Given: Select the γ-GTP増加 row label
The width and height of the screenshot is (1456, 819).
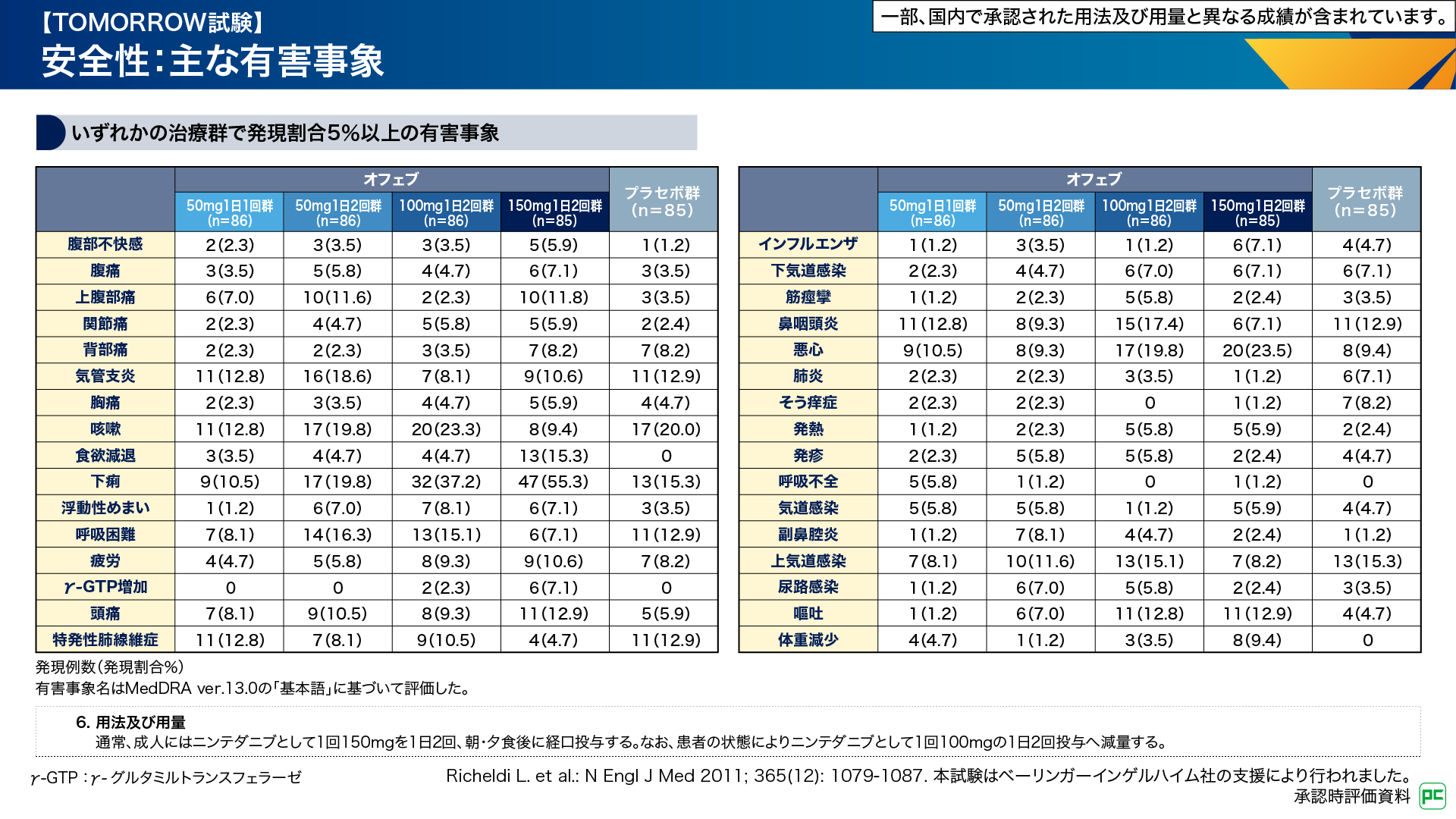Looking at the screenshot, I should (105, 587).
